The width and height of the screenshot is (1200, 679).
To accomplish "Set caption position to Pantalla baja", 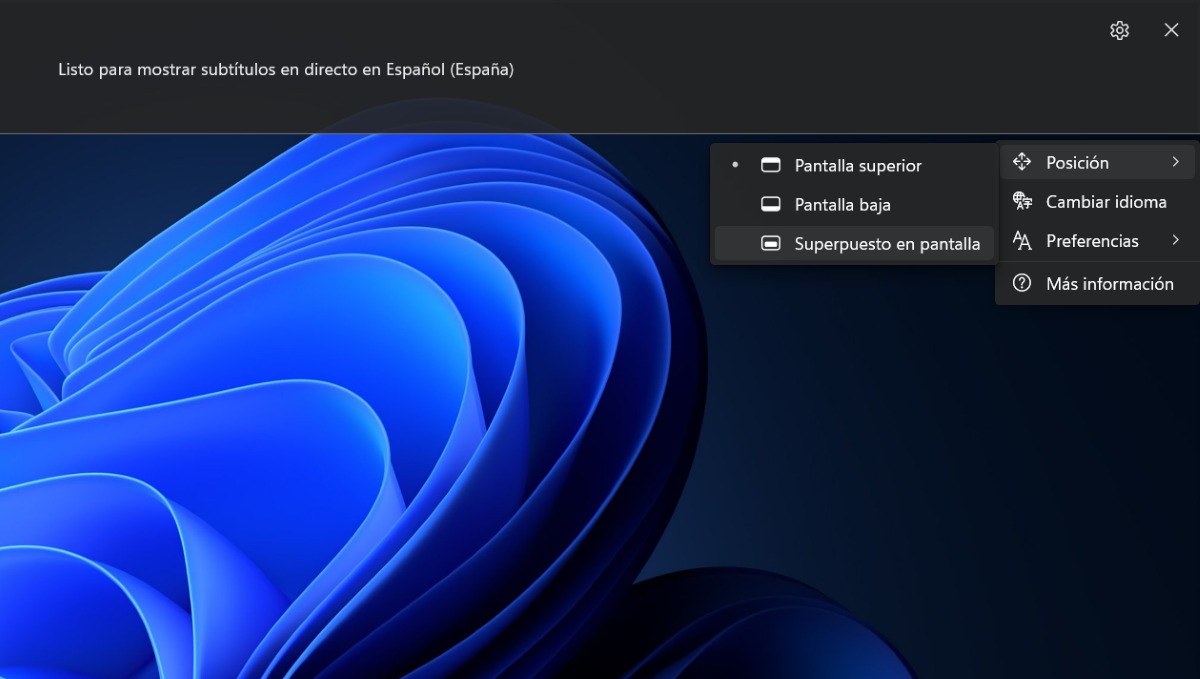I will pyautogui.click(x=853, y=204).
